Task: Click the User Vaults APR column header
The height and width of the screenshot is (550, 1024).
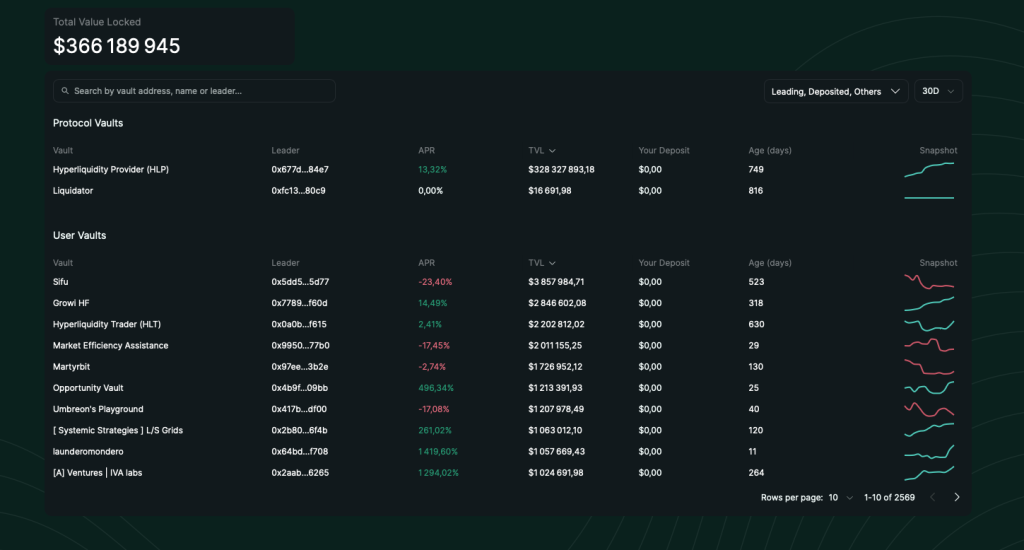Action: (426, 263)
